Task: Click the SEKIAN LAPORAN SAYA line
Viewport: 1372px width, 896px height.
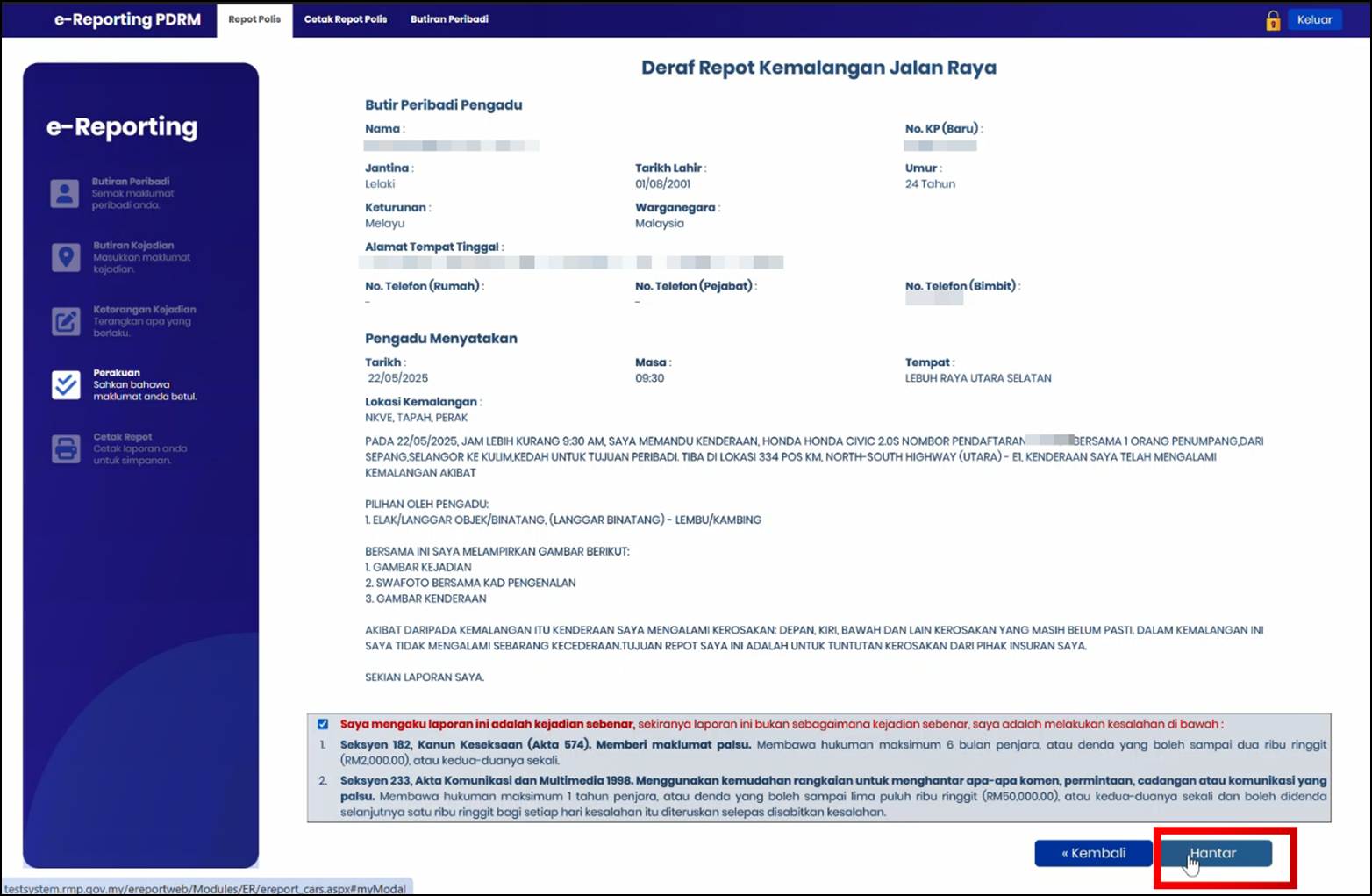Action: [425, 677]
